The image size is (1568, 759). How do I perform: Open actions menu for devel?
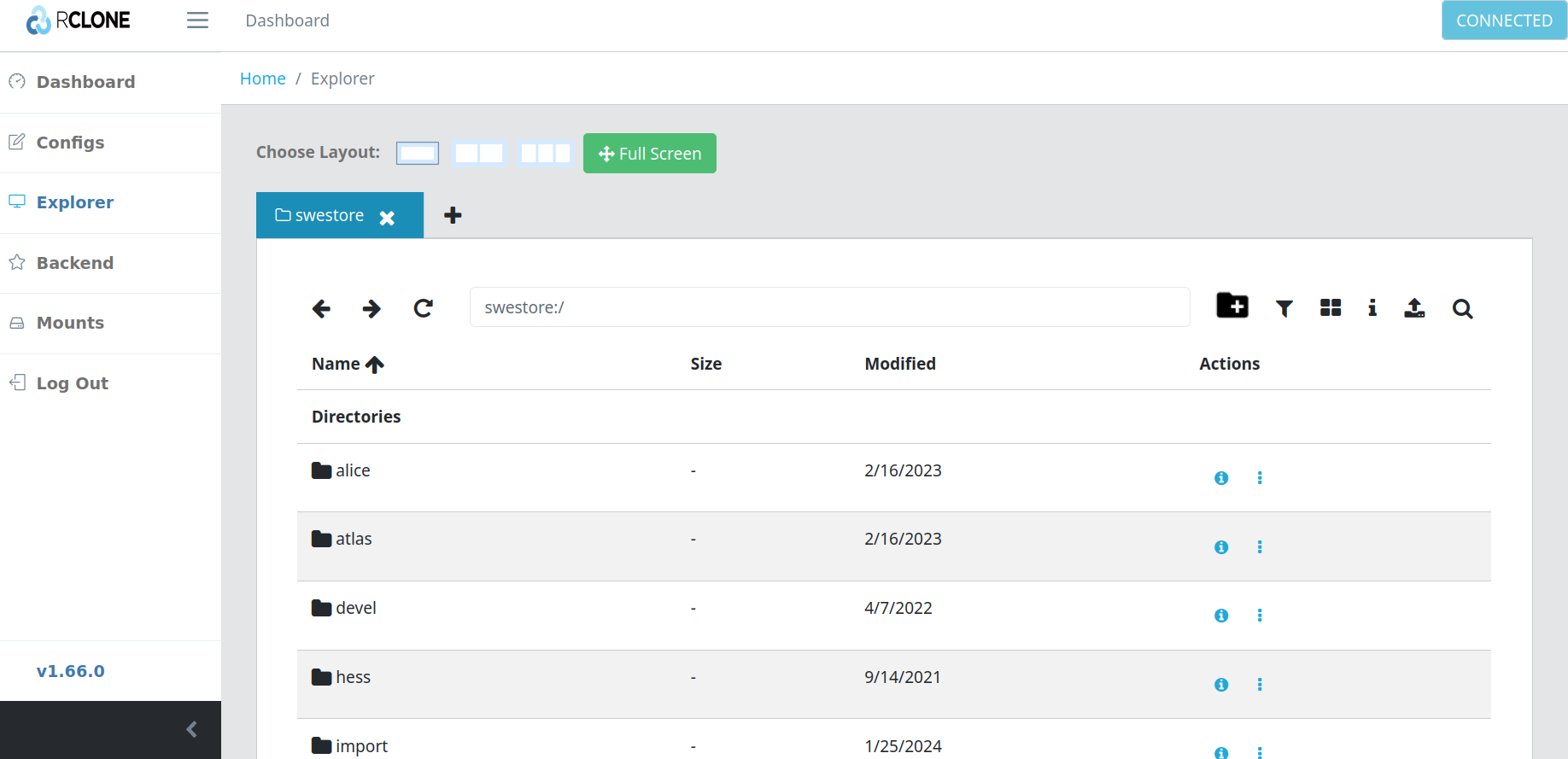coord(1260,616)
